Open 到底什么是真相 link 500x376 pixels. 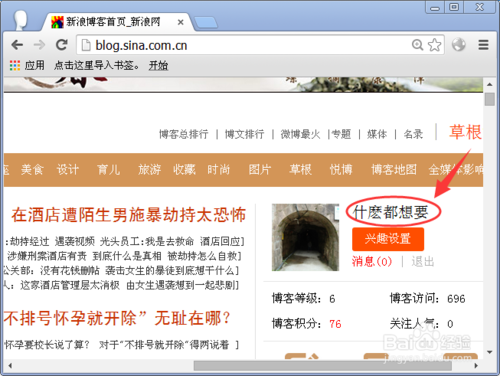pos(127,256)
